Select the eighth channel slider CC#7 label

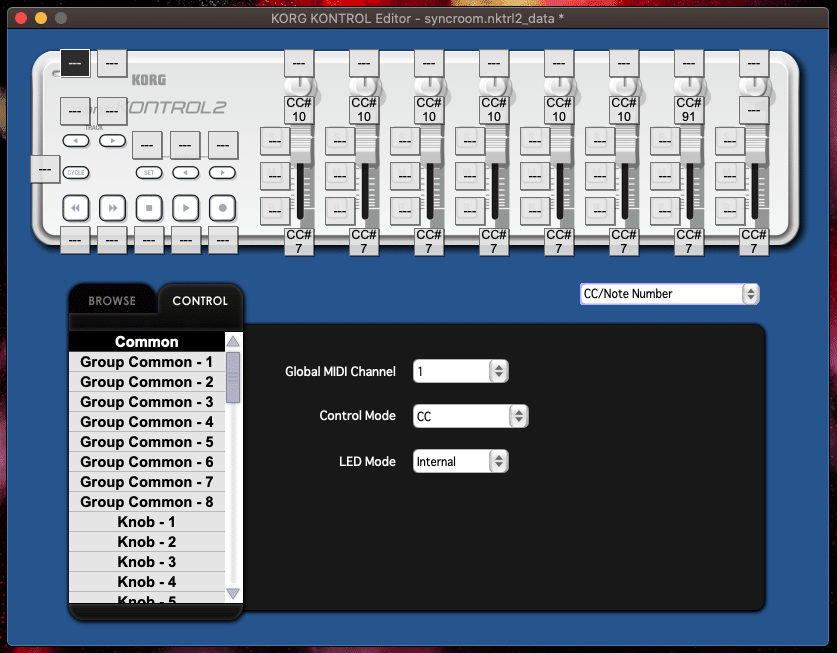754,241
